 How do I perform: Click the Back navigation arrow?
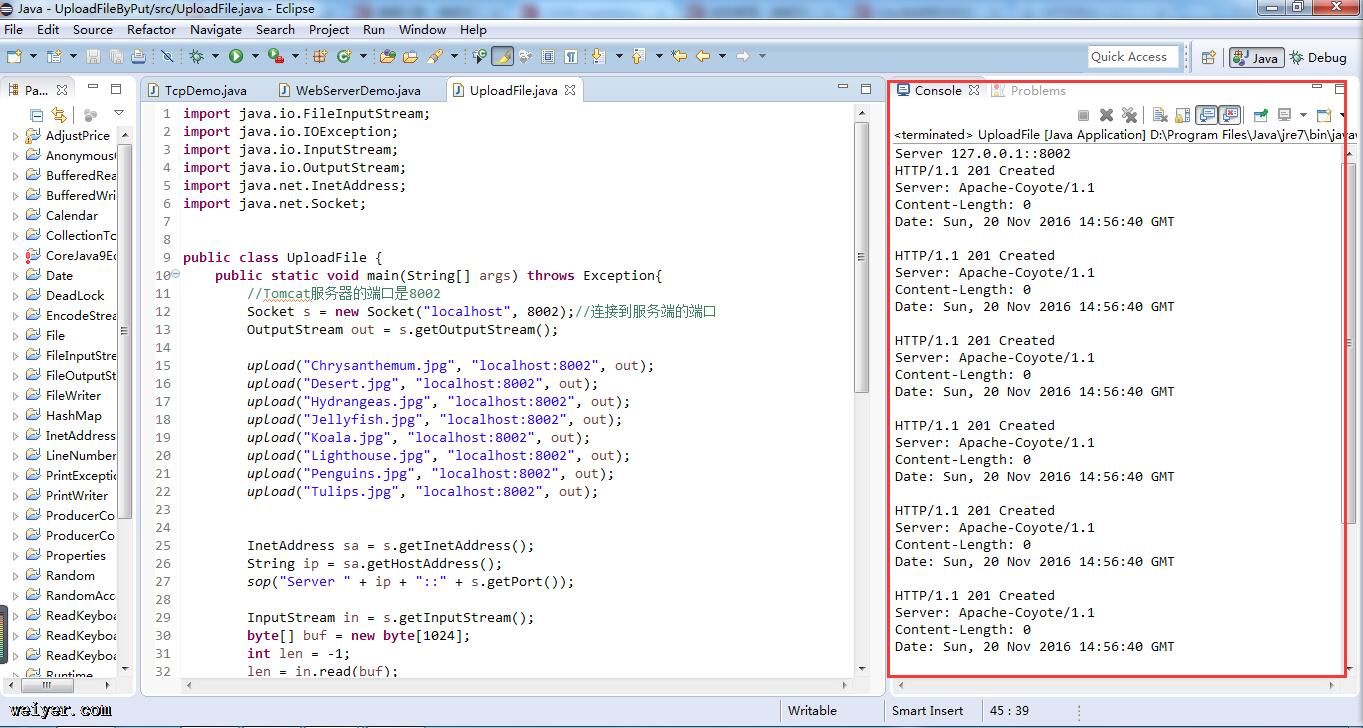click(703, 56)
